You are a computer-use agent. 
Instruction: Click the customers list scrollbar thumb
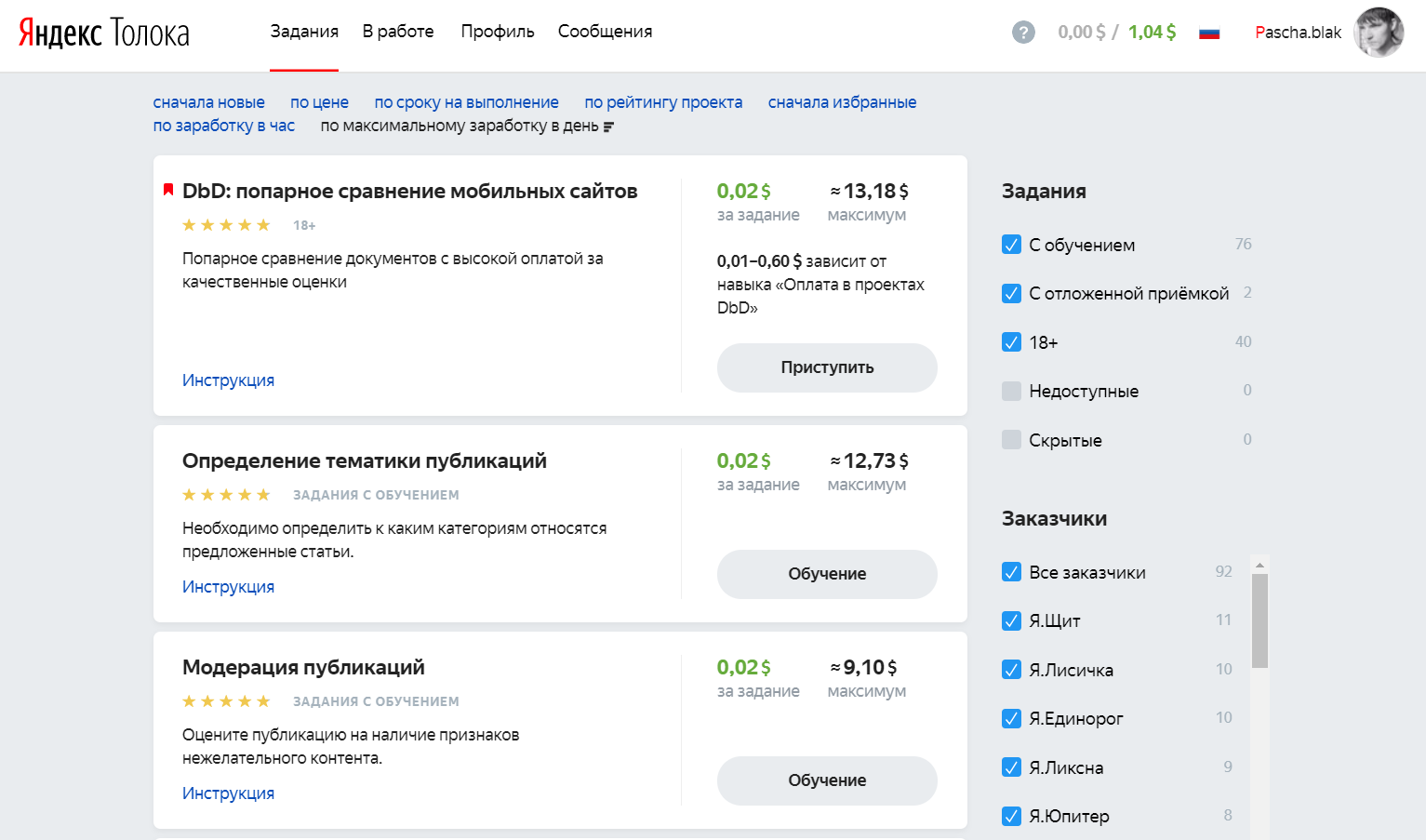click(1259, 620)
